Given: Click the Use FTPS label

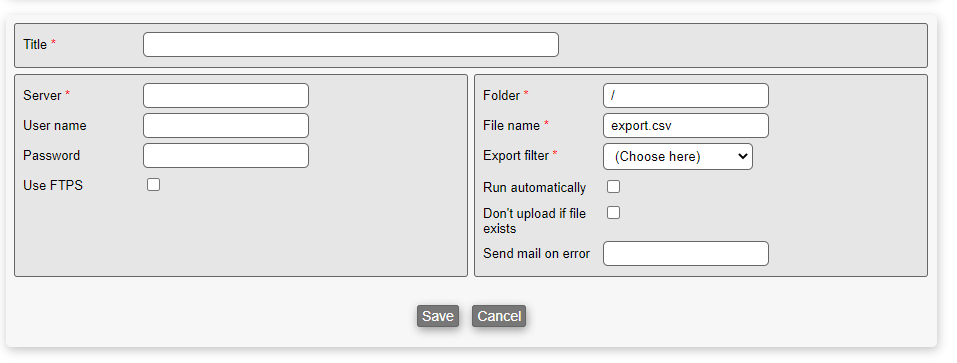Looking at the screenshot, I should coord(53,185).
